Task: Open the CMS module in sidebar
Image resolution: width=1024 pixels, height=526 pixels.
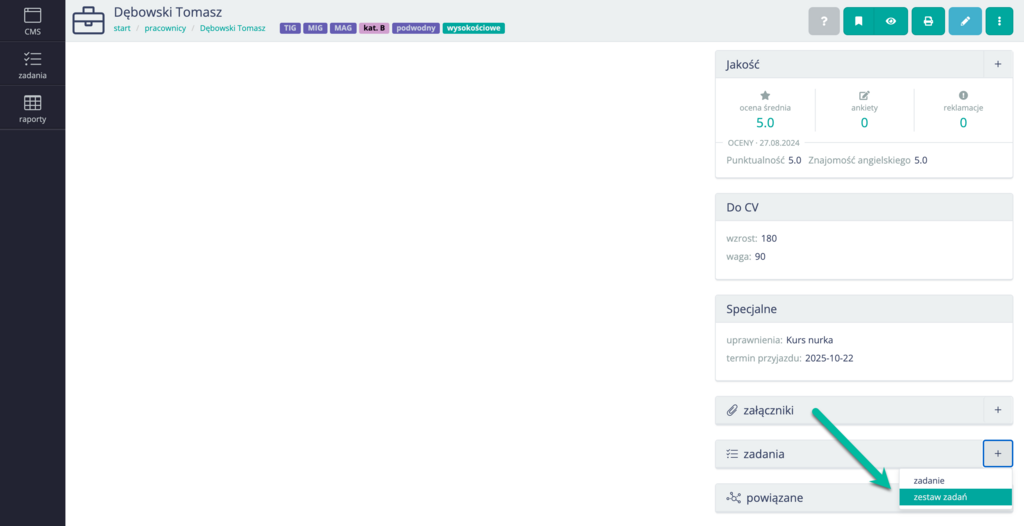Action: (32, 21)
